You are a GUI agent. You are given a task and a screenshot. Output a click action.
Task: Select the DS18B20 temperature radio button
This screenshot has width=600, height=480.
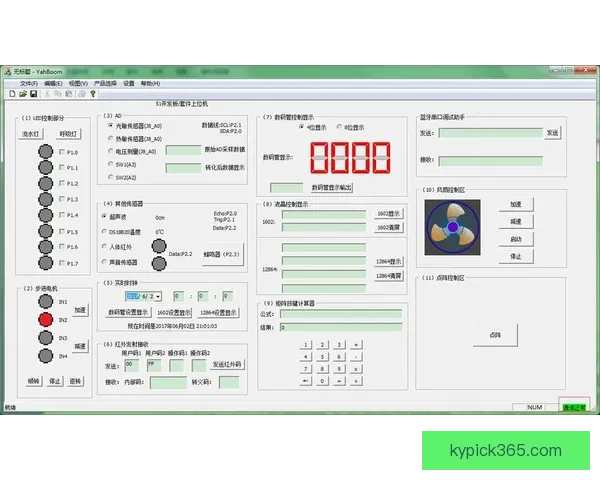(x=105, y=231)
